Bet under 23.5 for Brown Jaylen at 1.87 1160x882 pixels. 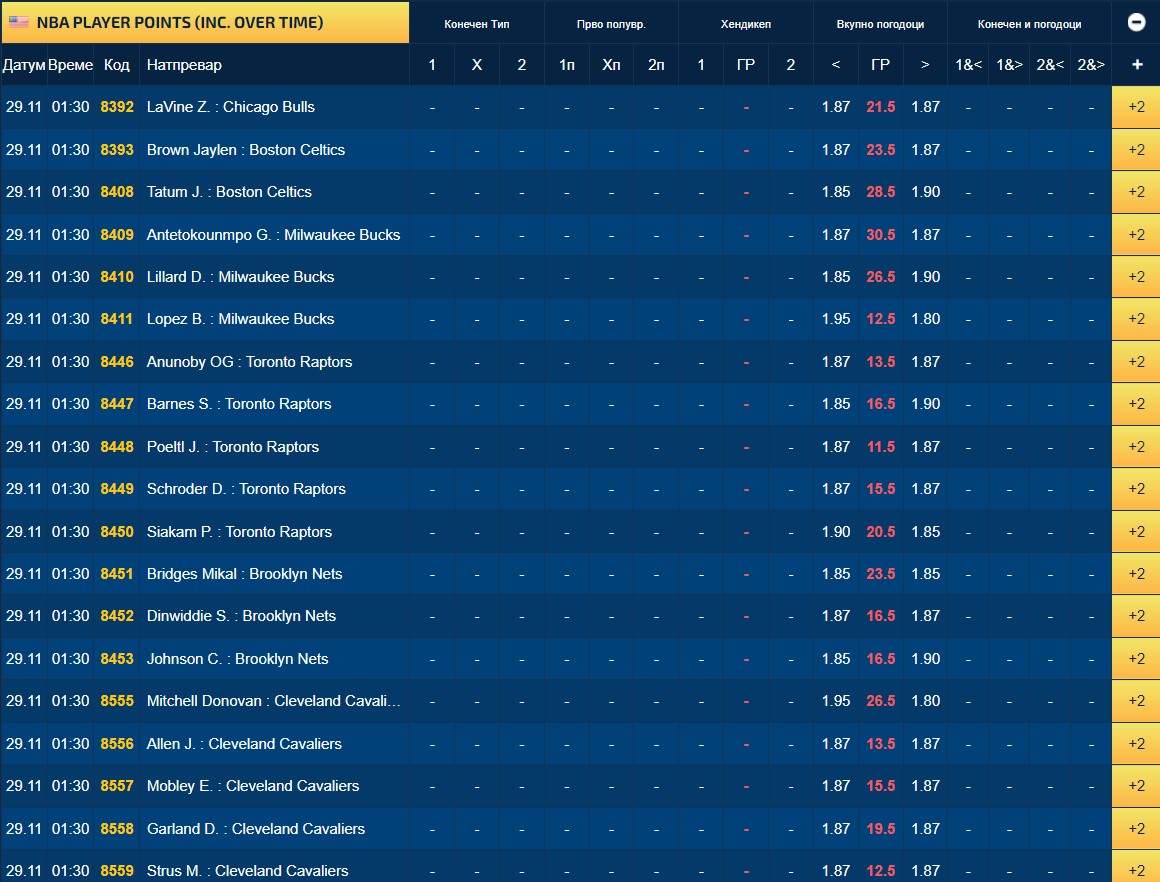(836, 149)
